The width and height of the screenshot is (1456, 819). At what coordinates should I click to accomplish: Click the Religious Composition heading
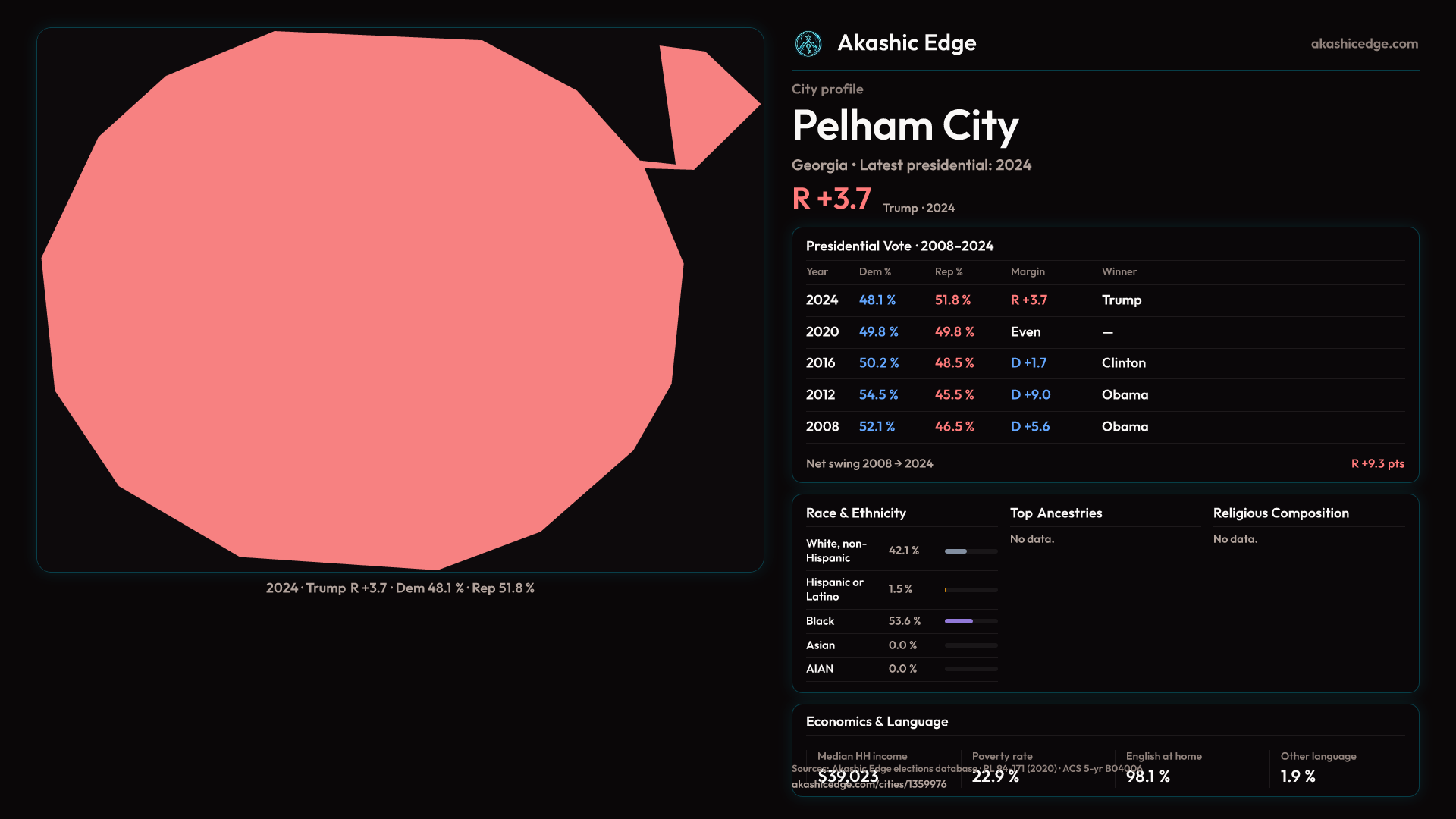[1281, 513]
